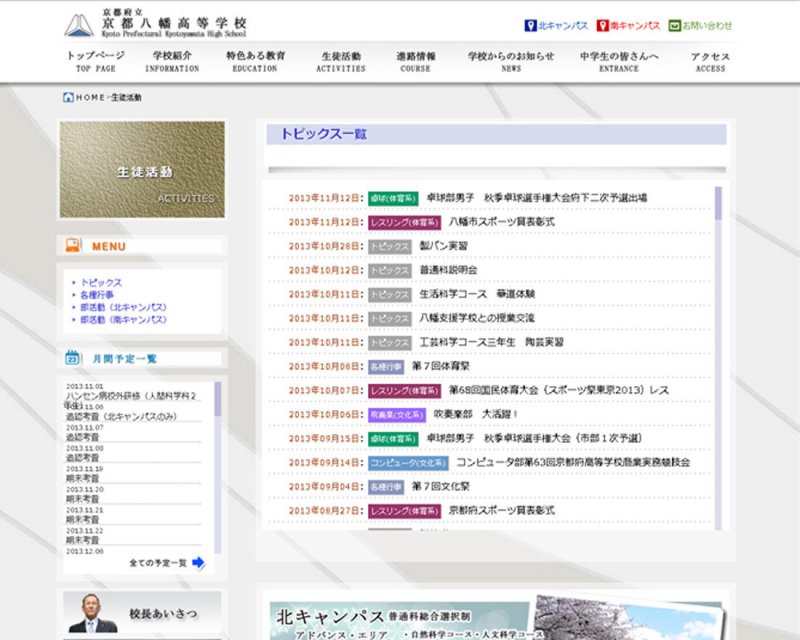Open the 部活動（北キャンパス） sidebar link
The width and height of the screenshot is (800, 640).
coord(123,308)
